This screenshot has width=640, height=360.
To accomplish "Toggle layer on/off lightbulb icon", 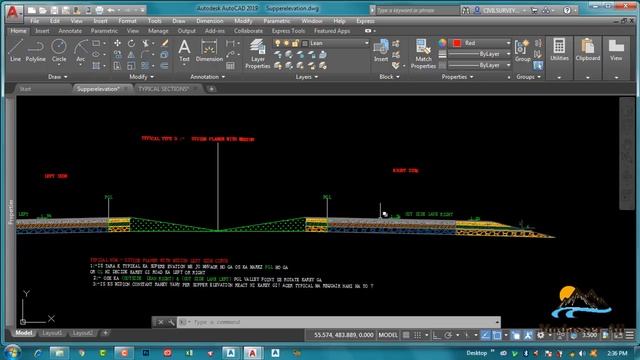I will click(278, 43).
